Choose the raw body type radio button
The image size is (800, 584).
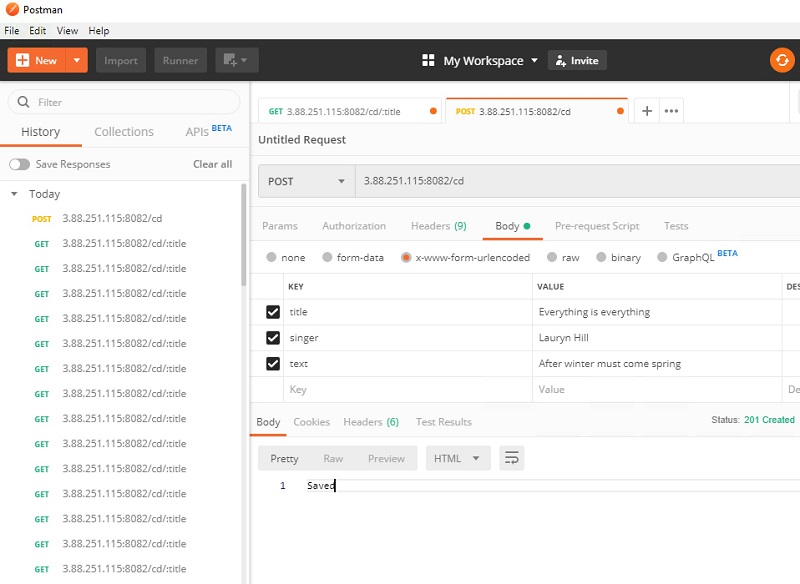click(552, 257)
